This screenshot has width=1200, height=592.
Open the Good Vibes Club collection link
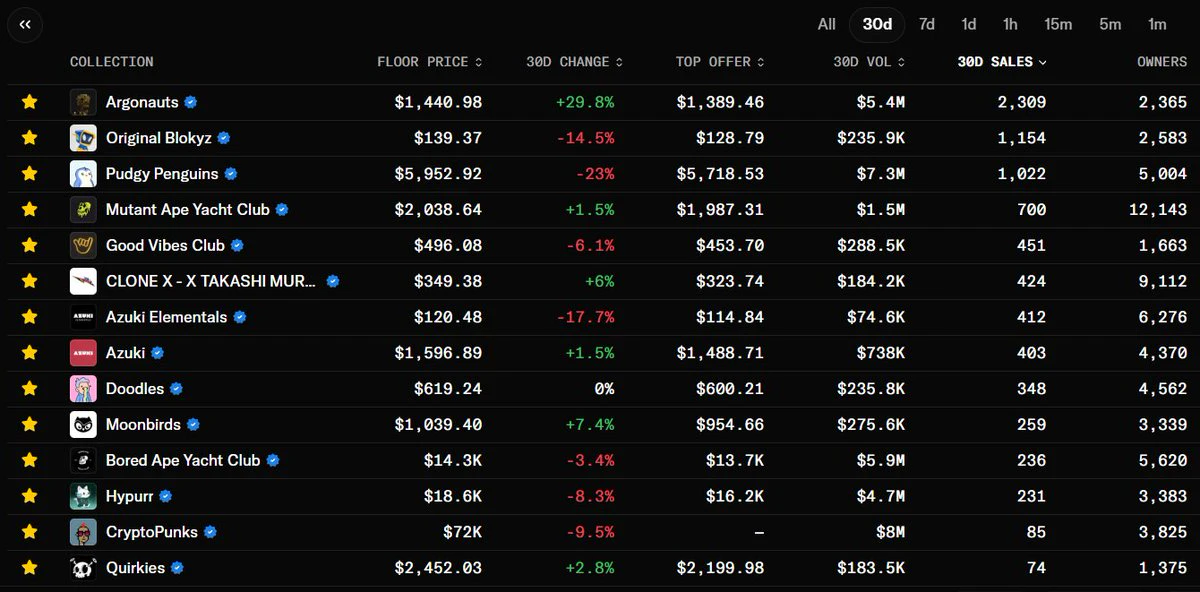(x=166, y=246)
